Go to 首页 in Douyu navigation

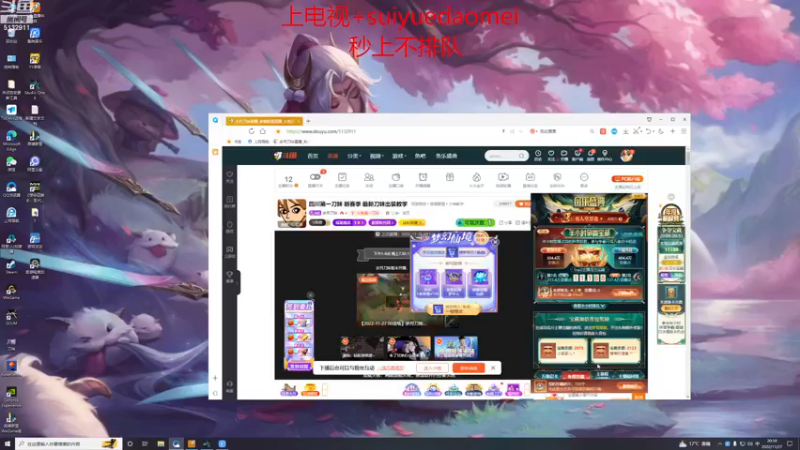coord(313,156)
